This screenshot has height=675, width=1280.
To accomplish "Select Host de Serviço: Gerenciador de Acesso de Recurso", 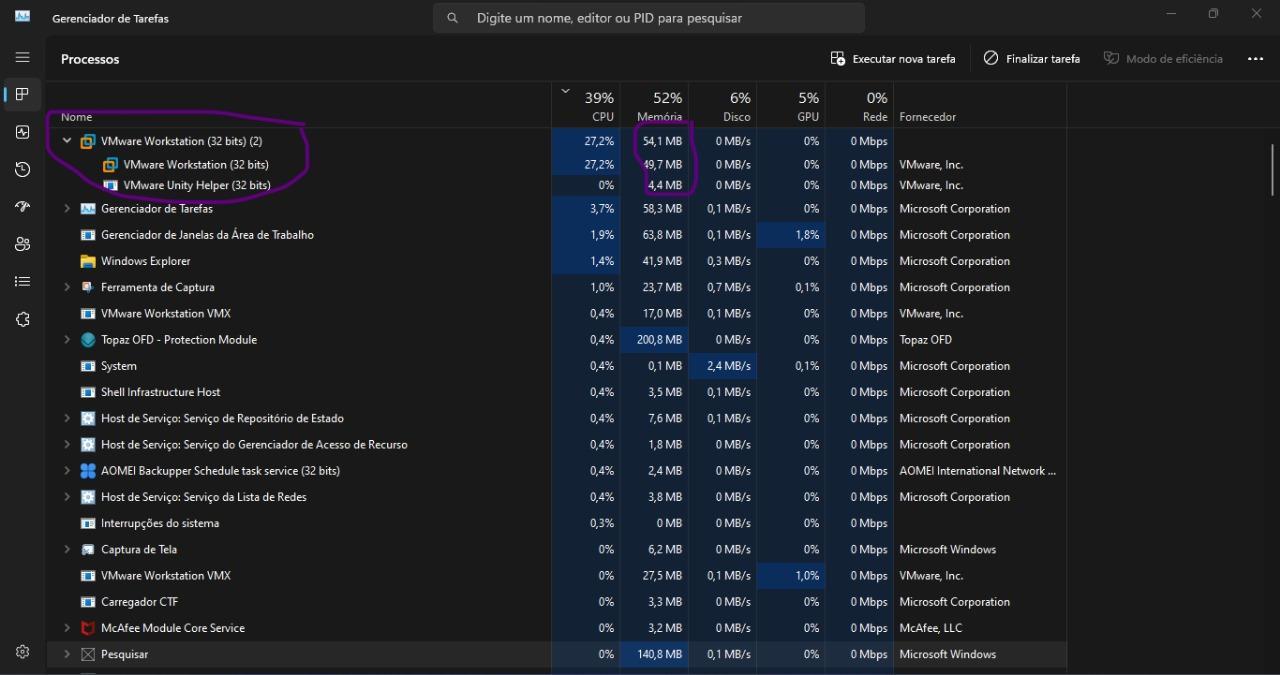I will coord(556,444).
